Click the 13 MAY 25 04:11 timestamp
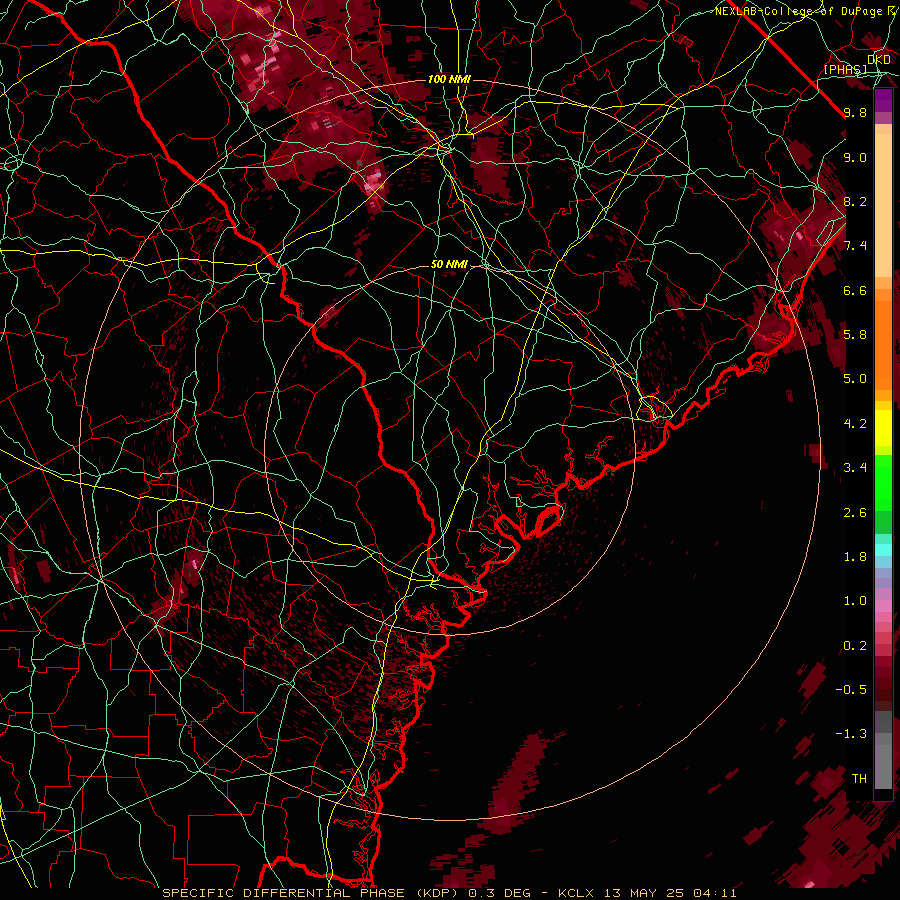This screenshot has width=900, height=900. pyautogui.click(x=669, y=893)
